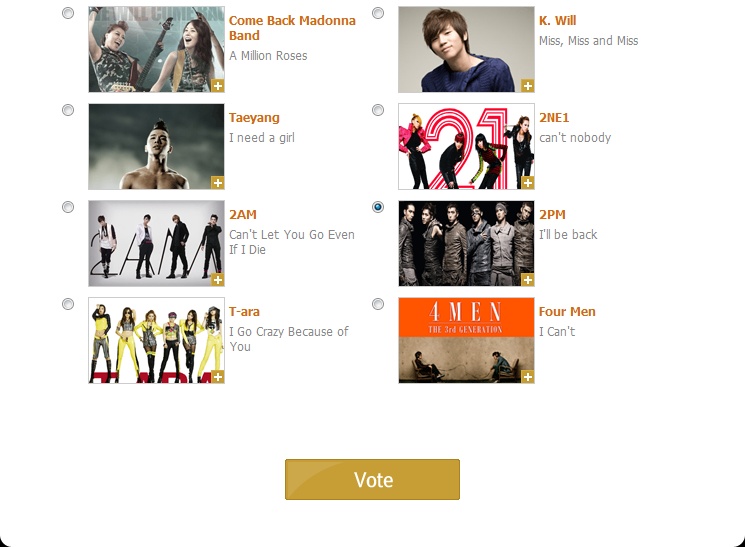This screenshot has height=547, width=745.
Task: Click the plus icon on Four Men cover
Action: [527, 377]
